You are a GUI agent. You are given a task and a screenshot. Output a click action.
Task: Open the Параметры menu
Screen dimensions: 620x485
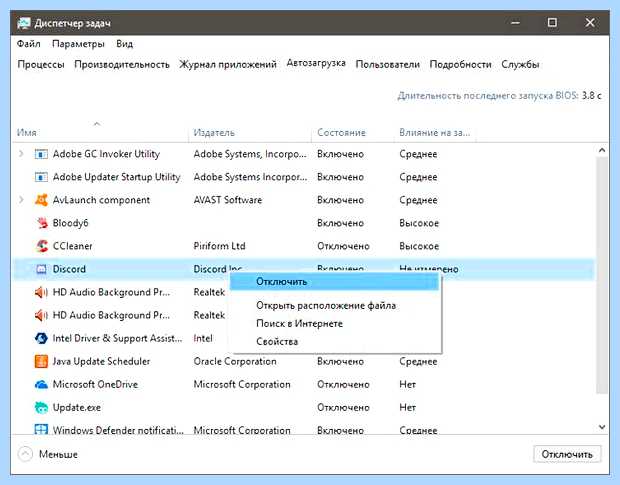(78, 44)
